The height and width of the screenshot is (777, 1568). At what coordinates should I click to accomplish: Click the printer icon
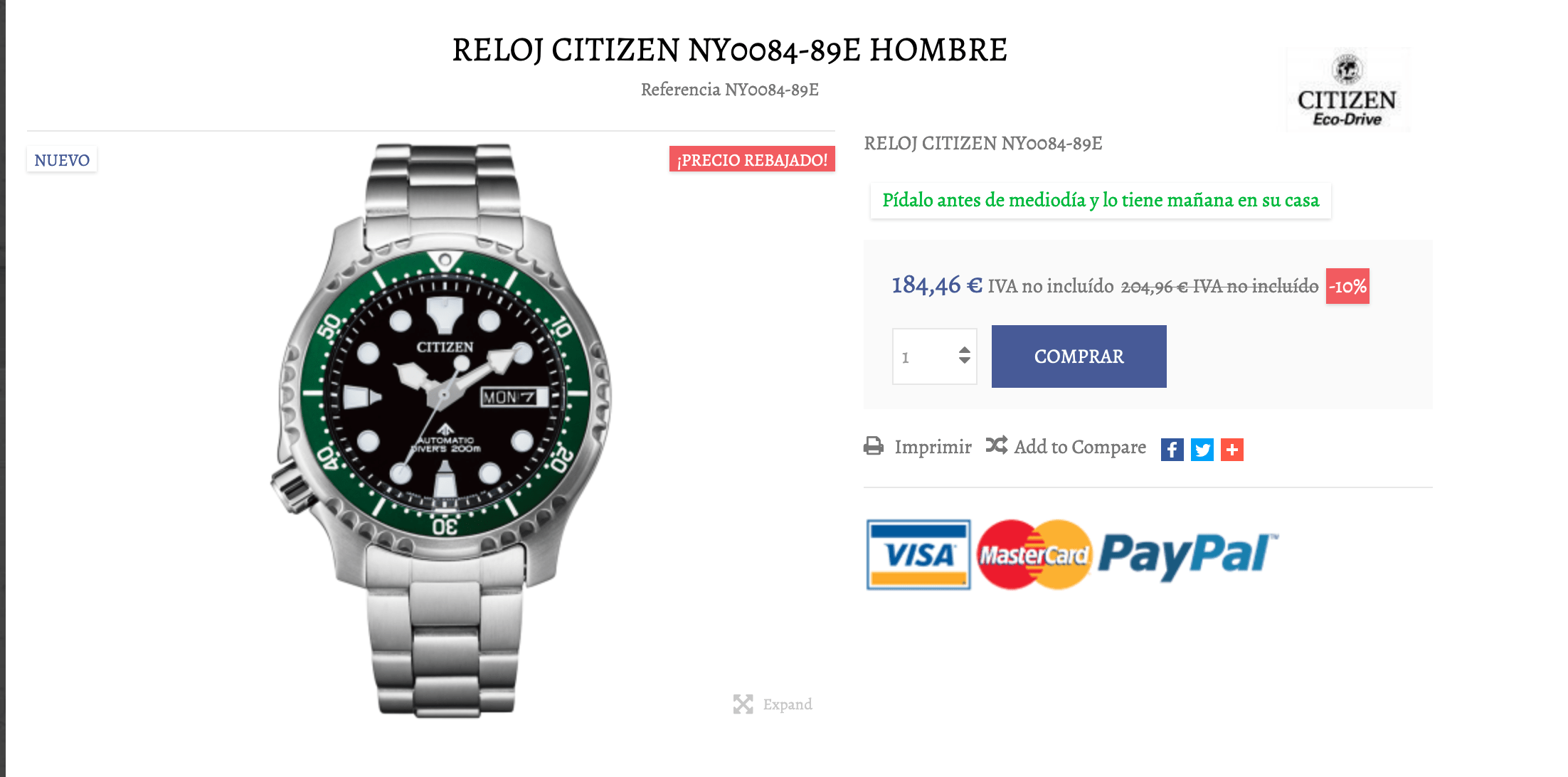(874, 446)
